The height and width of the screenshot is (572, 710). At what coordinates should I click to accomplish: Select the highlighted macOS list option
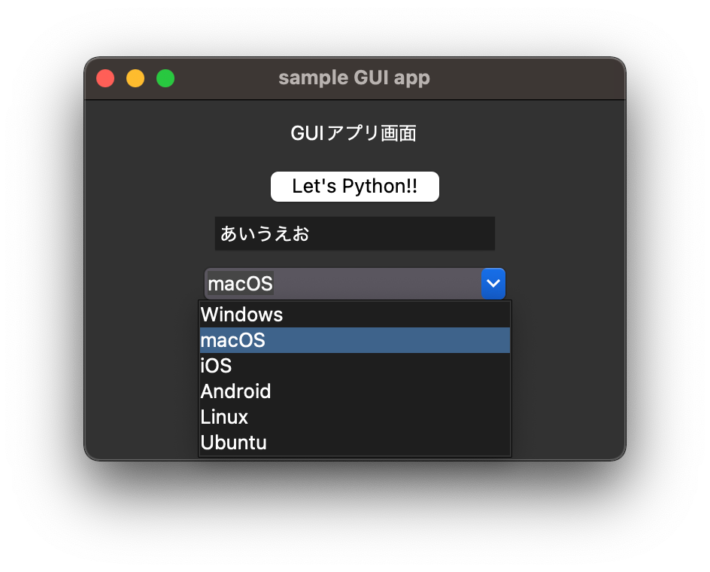(355, 340)
